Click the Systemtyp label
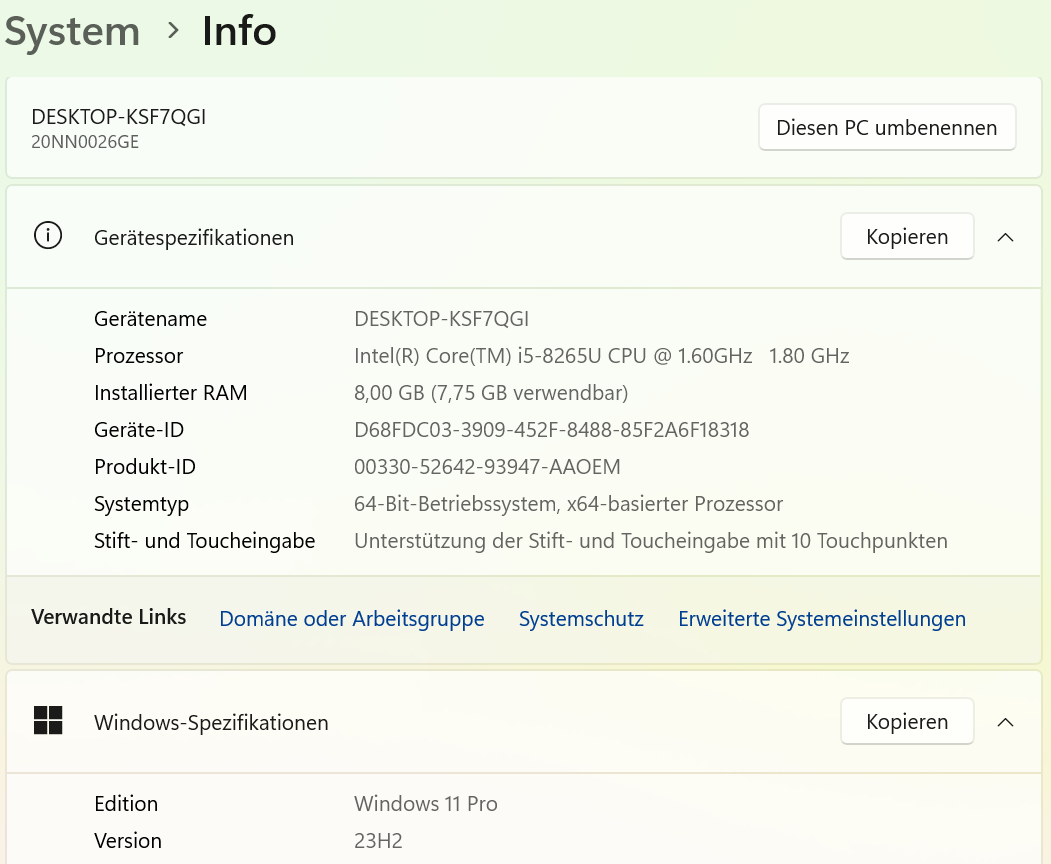 coord(141,504)
